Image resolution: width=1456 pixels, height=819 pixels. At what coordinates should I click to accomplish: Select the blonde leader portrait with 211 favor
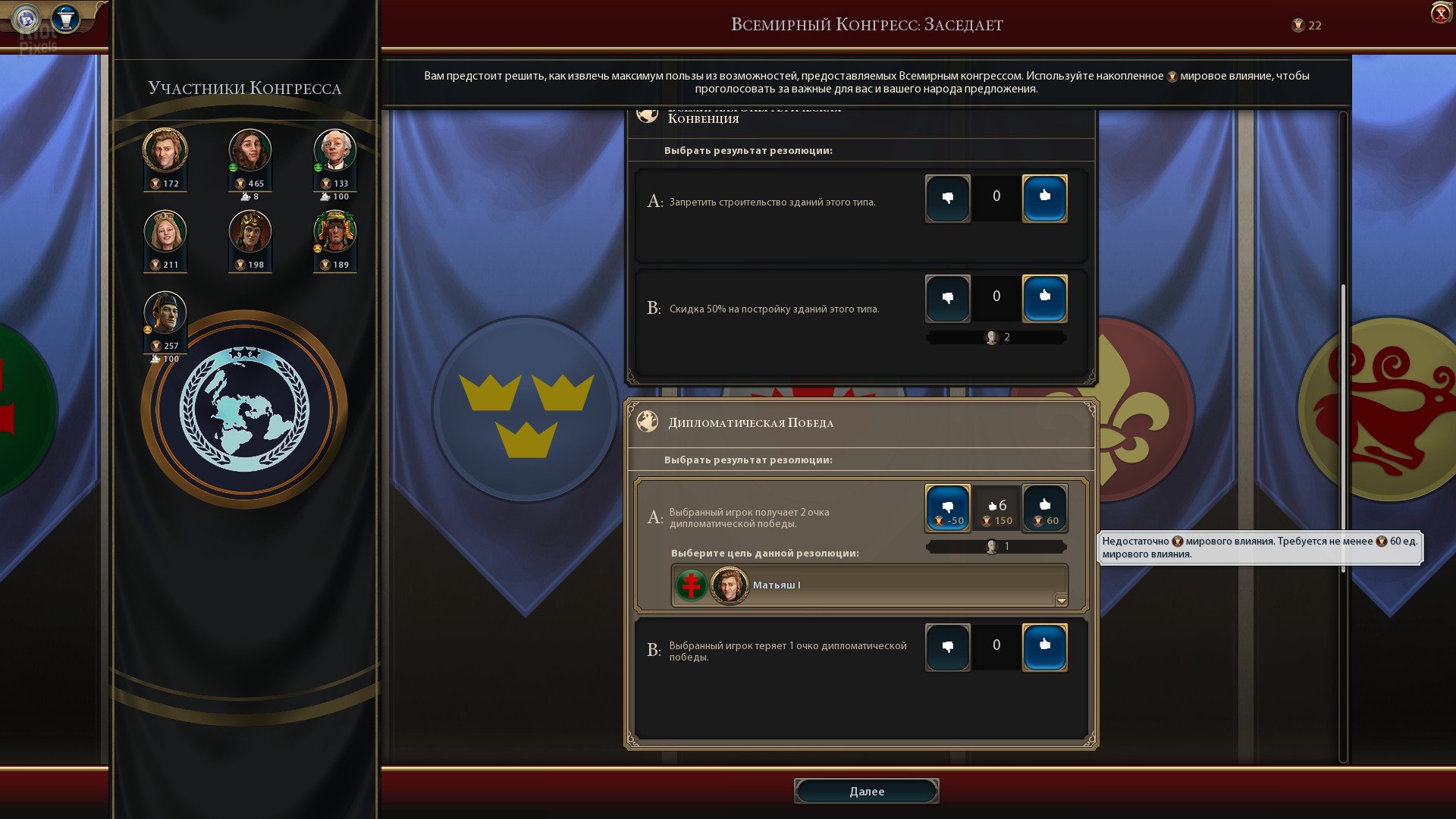(x=165, y=232)
